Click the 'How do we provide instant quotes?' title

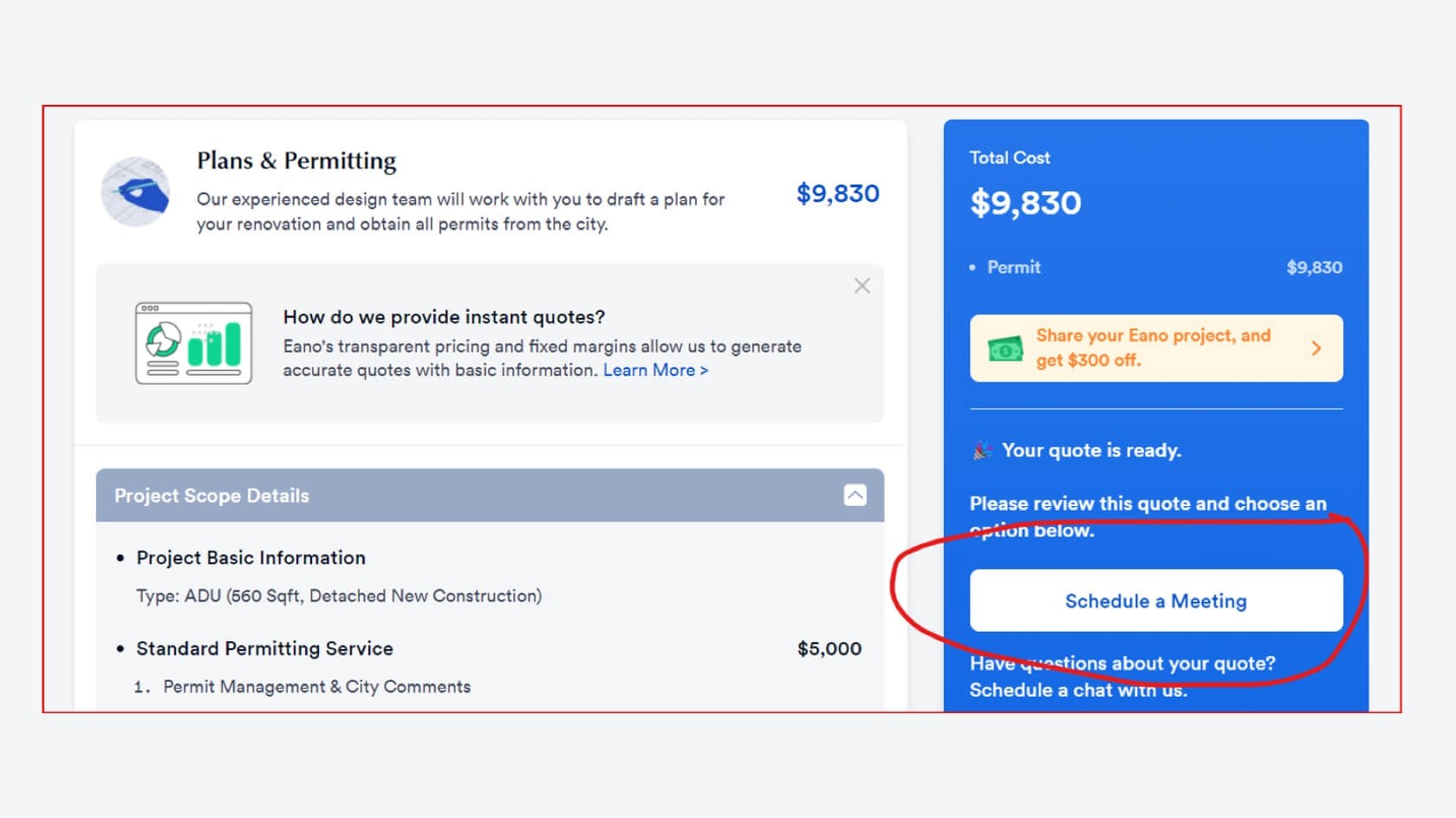(x=444, y=317)
